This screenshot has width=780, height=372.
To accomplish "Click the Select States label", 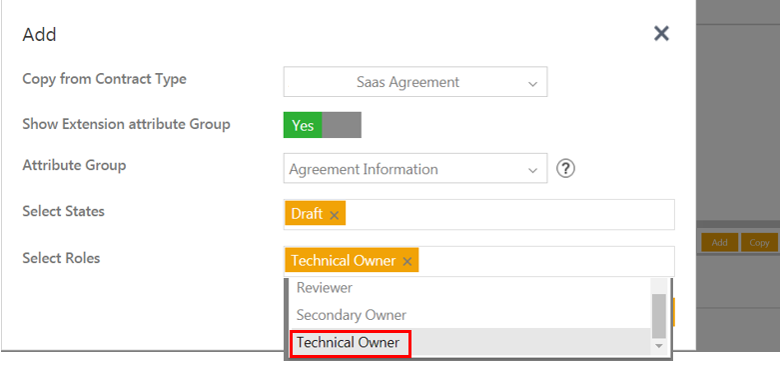I will click(63, 211).
